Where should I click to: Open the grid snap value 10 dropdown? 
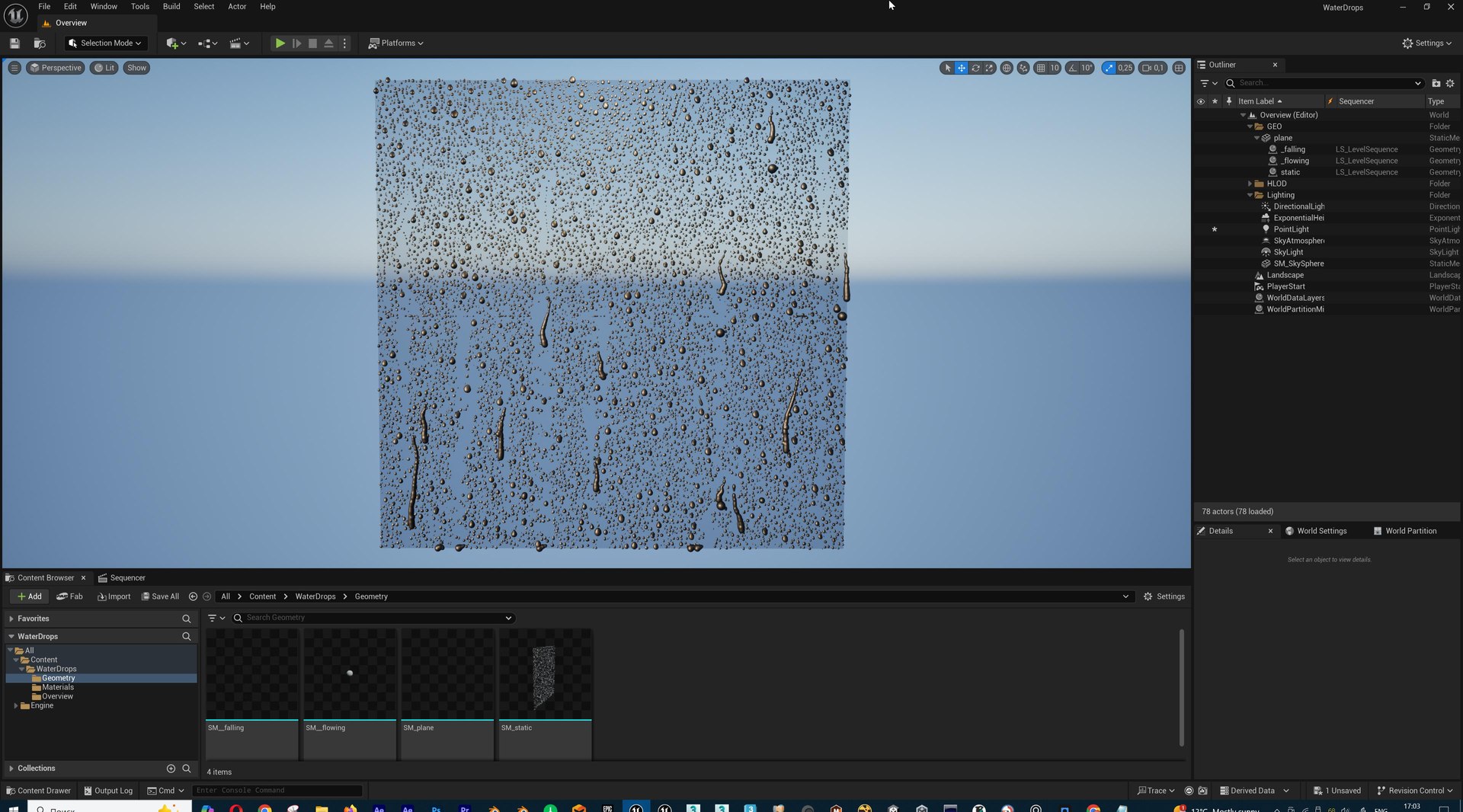pos(1055,68)
